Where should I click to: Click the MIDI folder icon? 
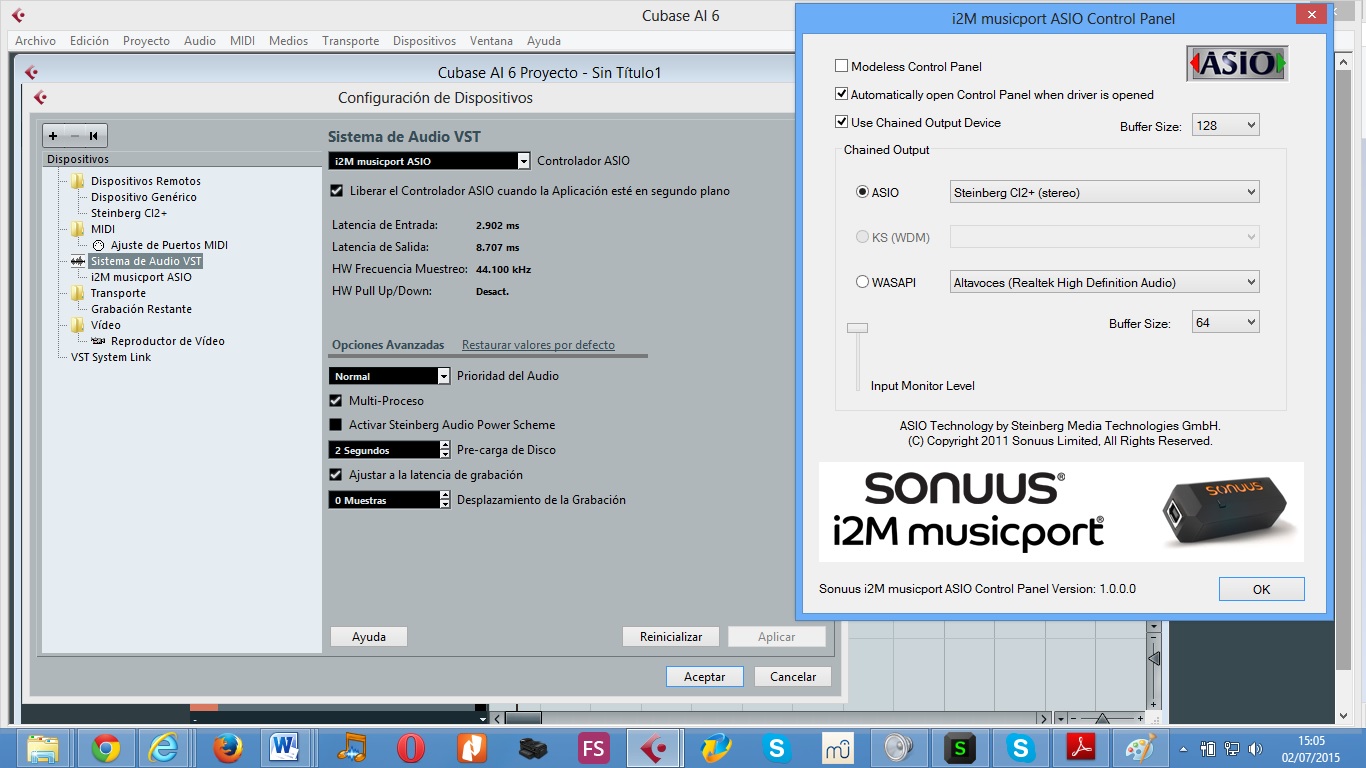click(77, 229)
